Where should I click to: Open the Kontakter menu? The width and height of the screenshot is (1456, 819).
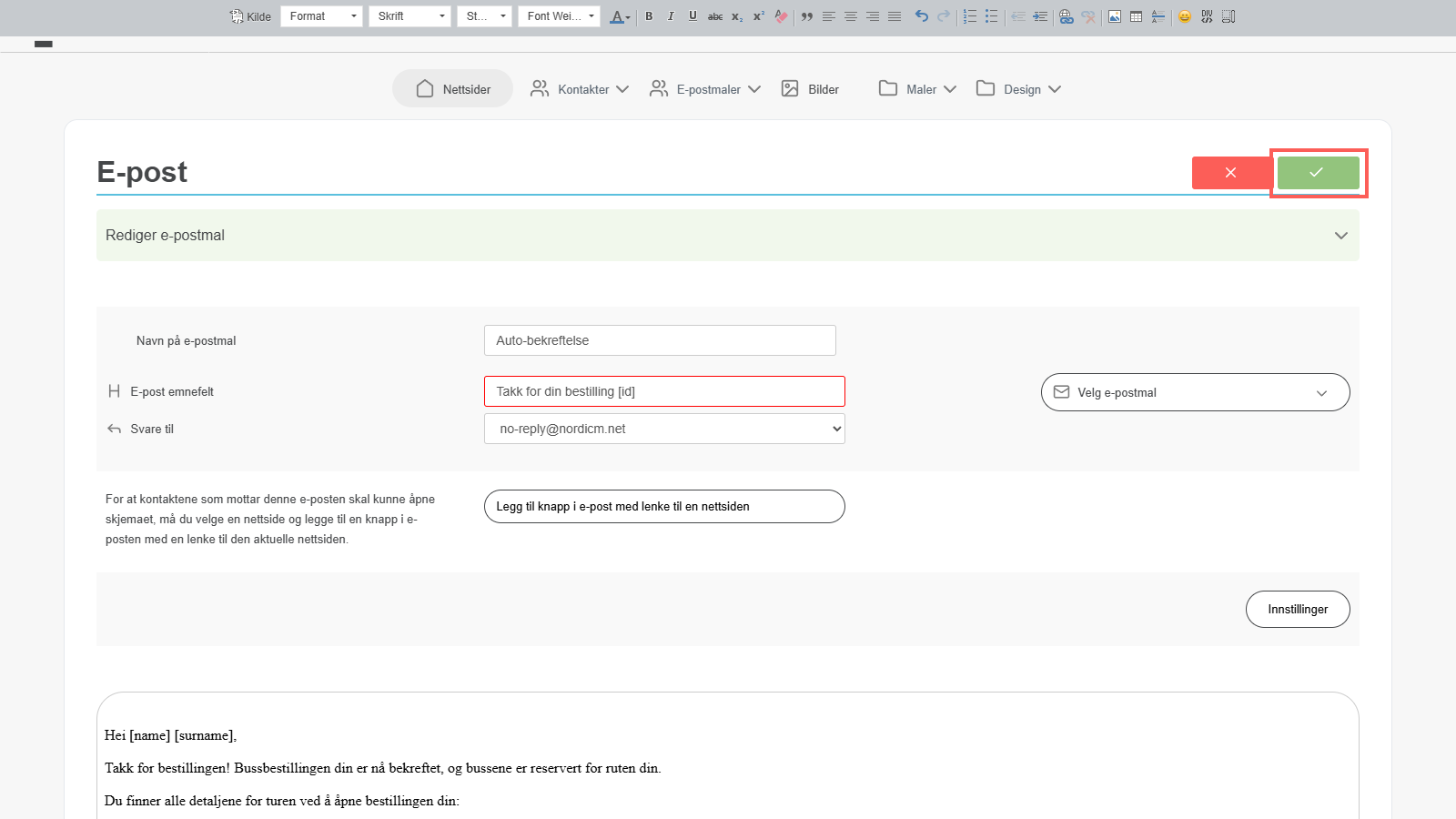tap(580, 89)
